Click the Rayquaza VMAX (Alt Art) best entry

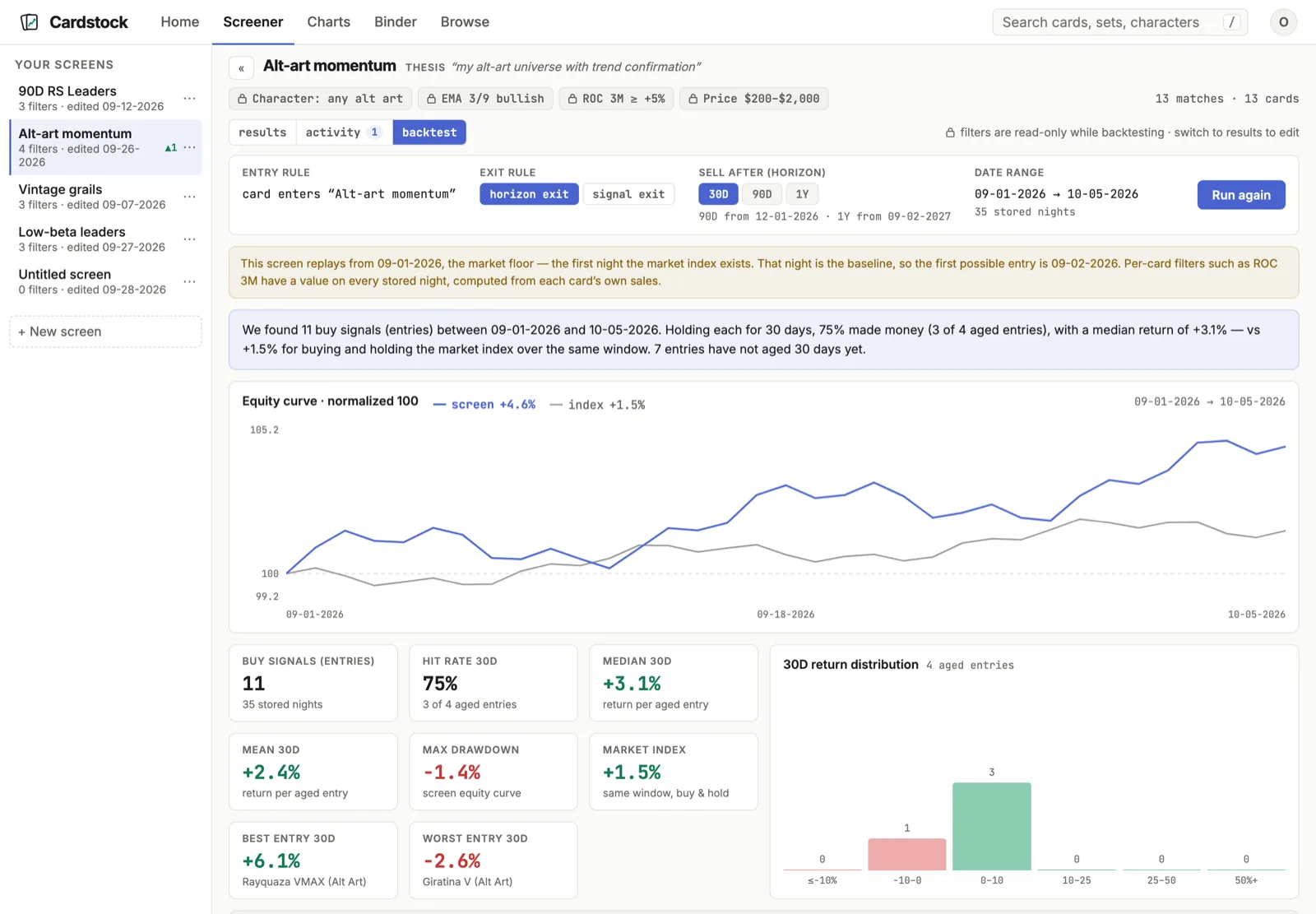(x=313, y=860)
